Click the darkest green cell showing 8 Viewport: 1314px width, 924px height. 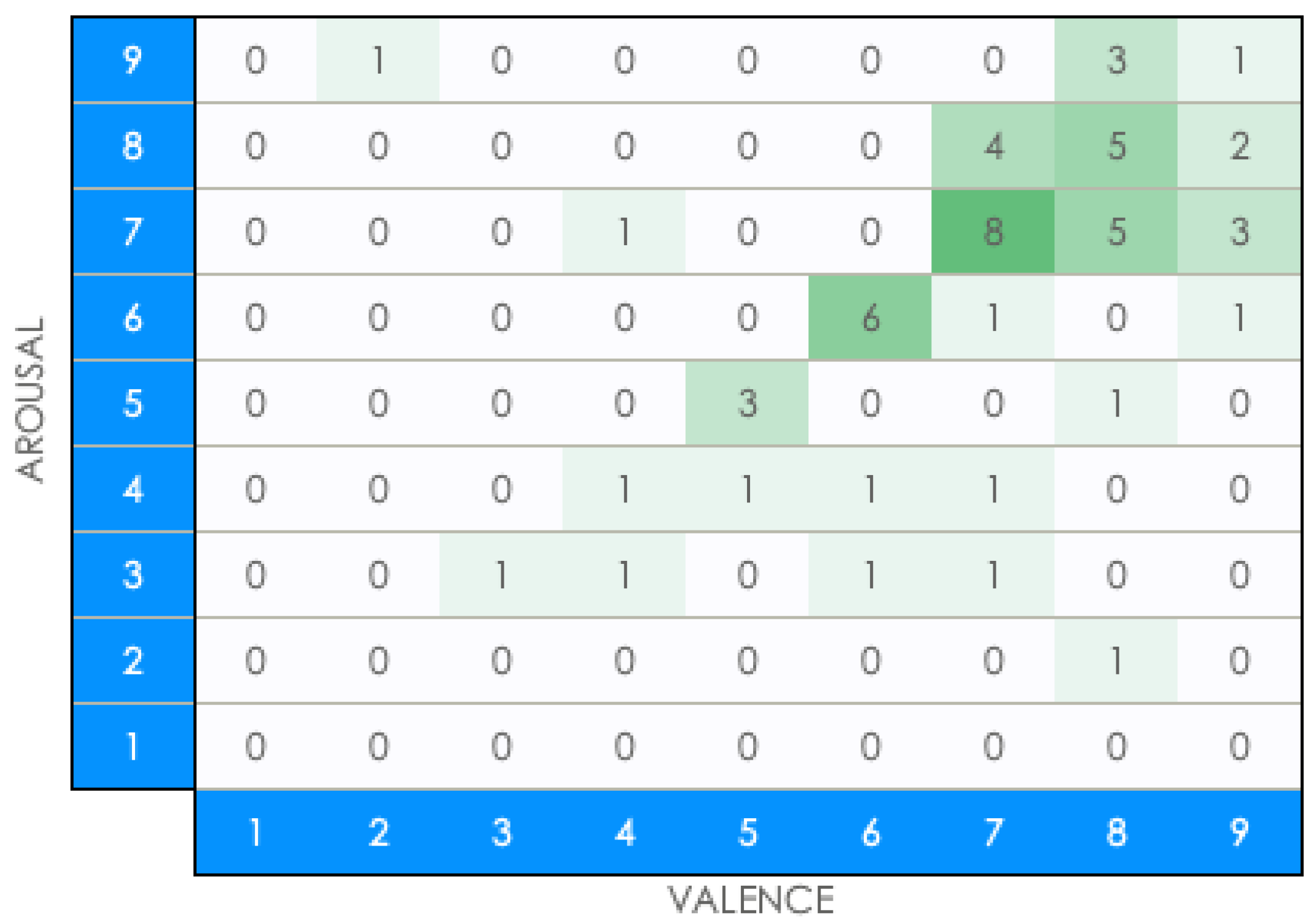(992, 232)
